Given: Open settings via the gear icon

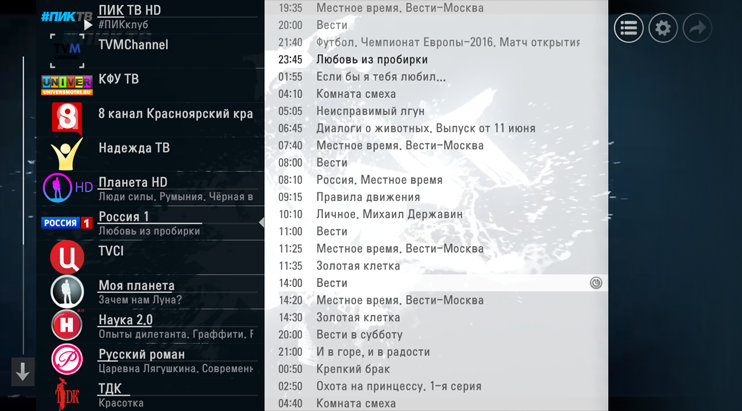Looking at the screenshot, I should 662,28.
